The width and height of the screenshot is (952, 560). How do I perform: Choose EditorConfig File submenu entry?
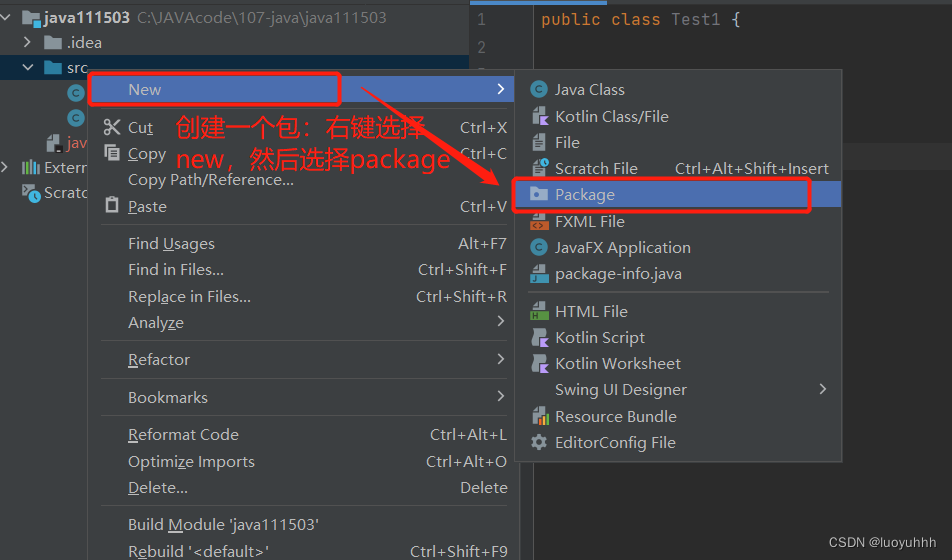[x=678, y=443]
